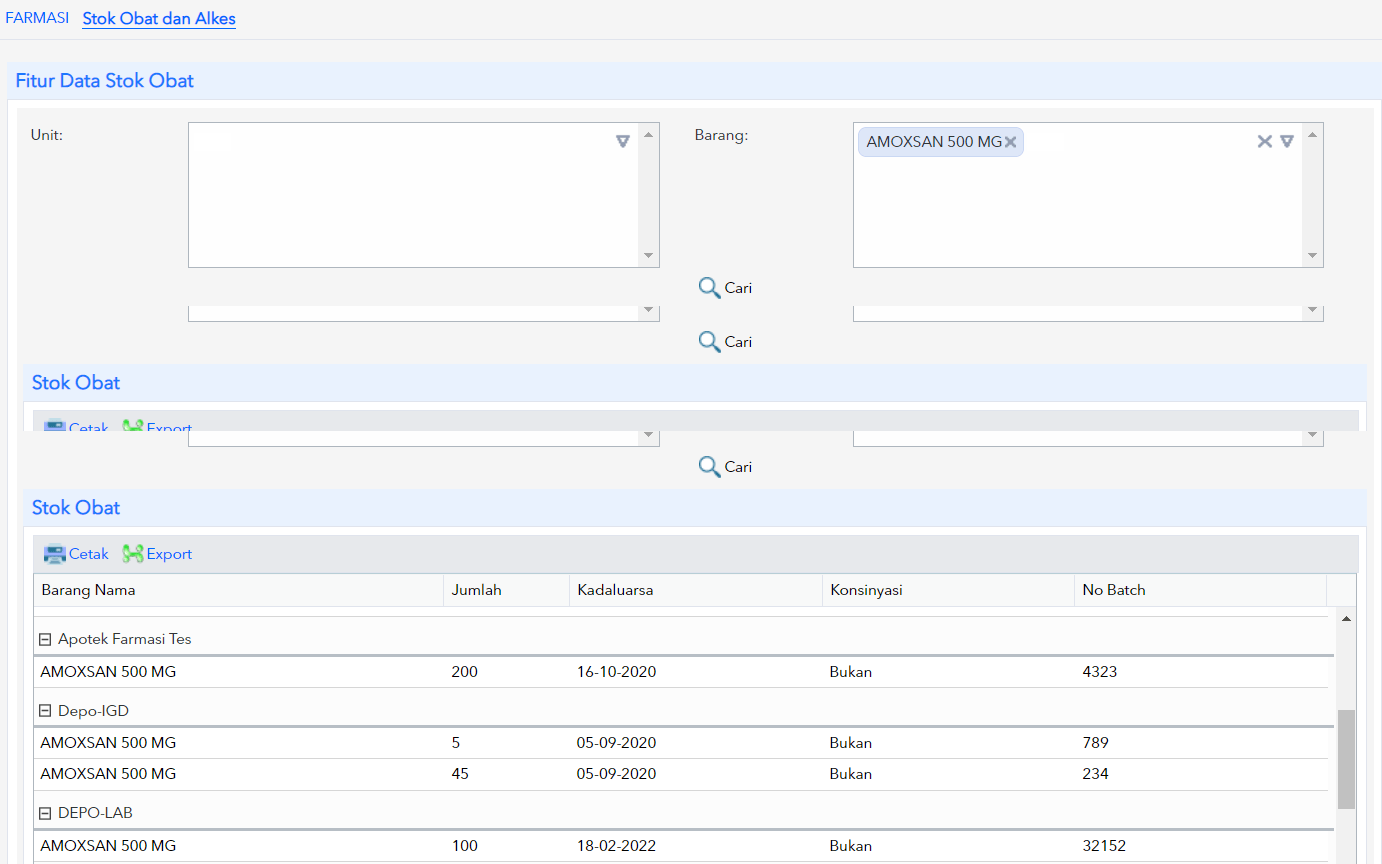Collapse the Apotek Farmasi Tes group

[x=45, y=639]
